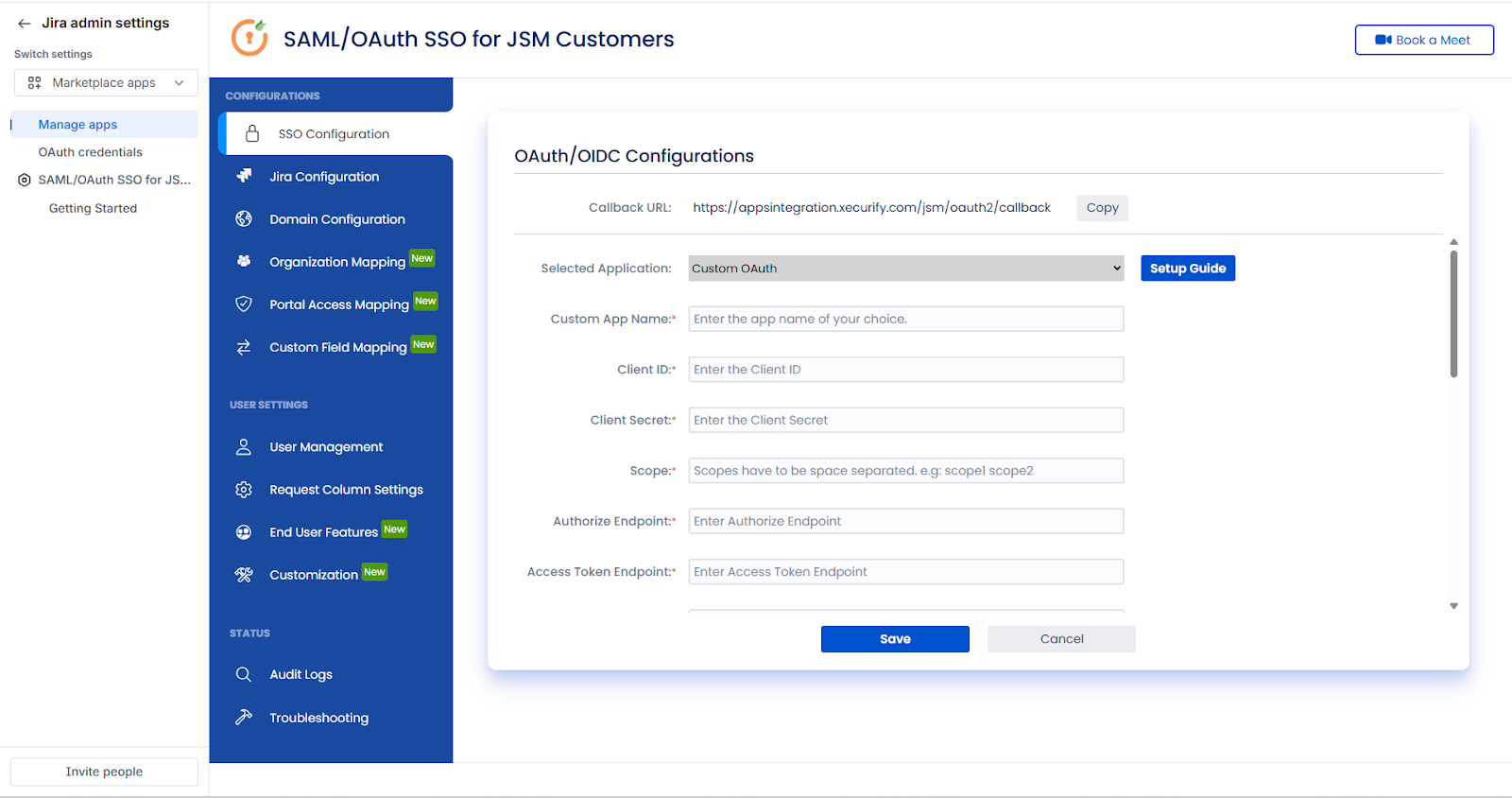Click the Custom Field Mapping arrows icon
1512x798 pixels.
244,347
